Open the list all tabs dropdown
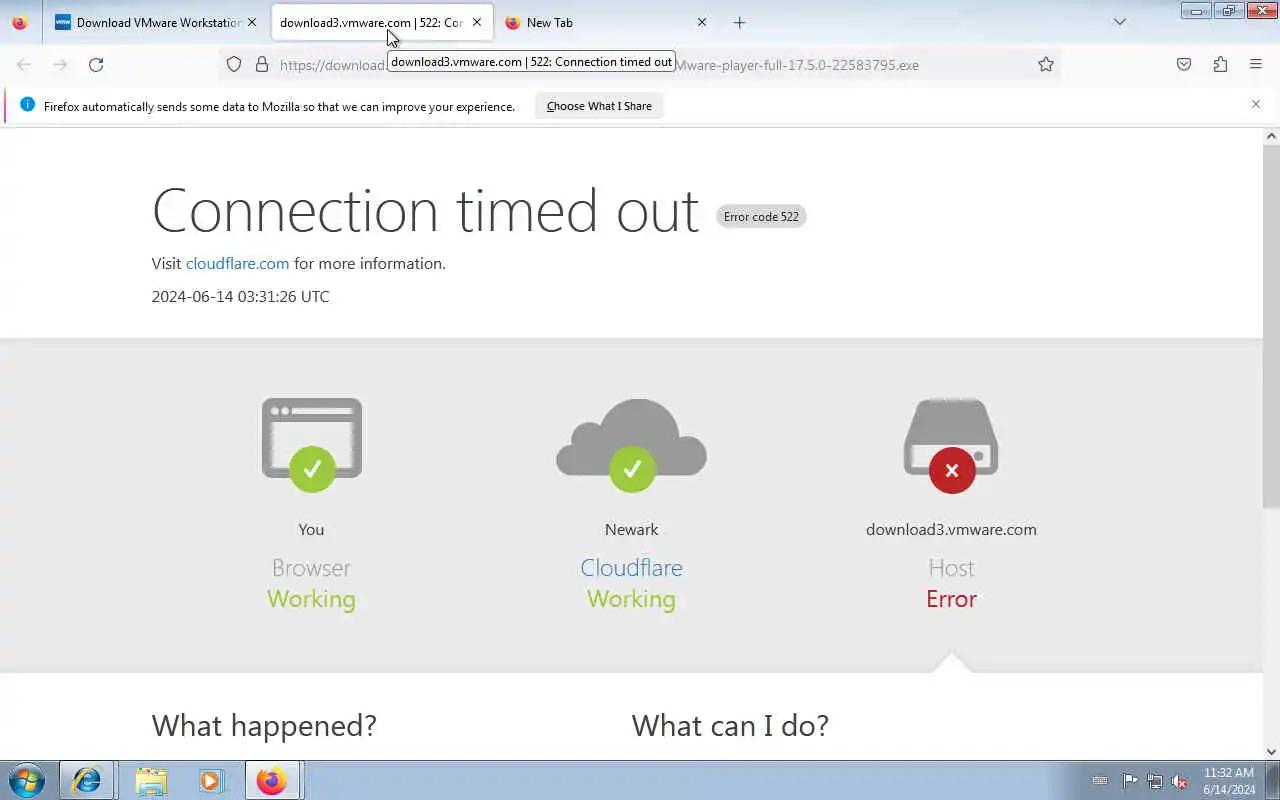The width and height of the screenshot is (1280, 800). pos(1120,22)
